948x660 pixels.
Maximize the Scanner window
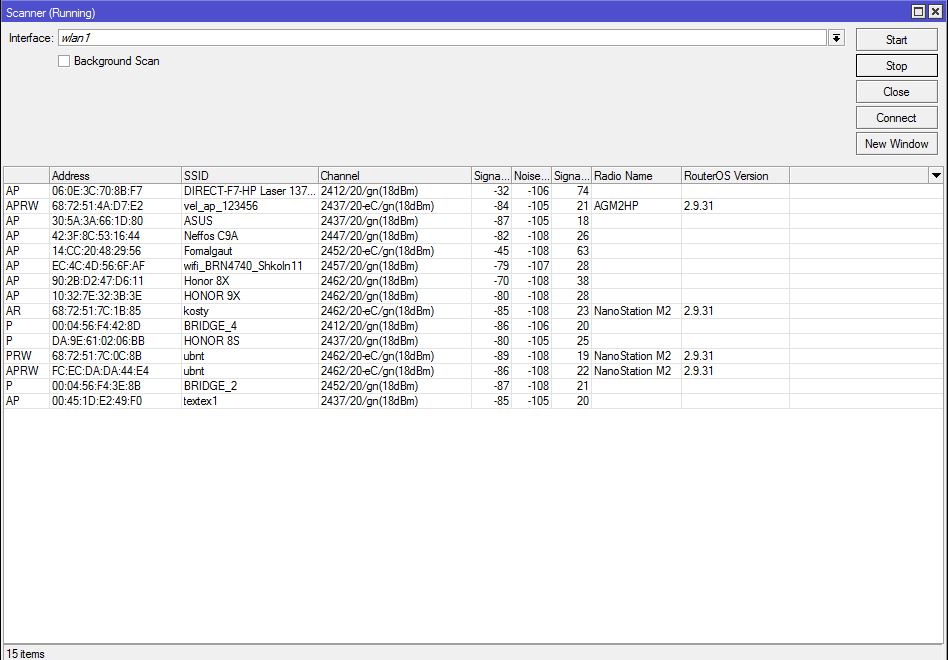(918, 11)
